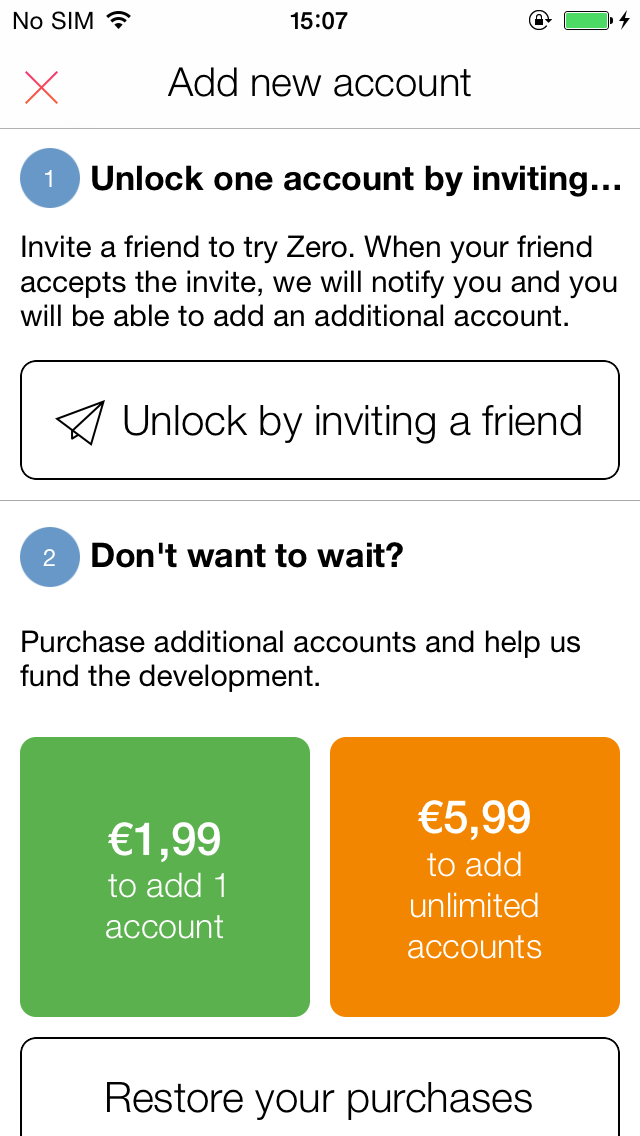This screenshot has width=640, height=1136.
Task: Tap the rotation lock status icon
Action: point(540,20)
